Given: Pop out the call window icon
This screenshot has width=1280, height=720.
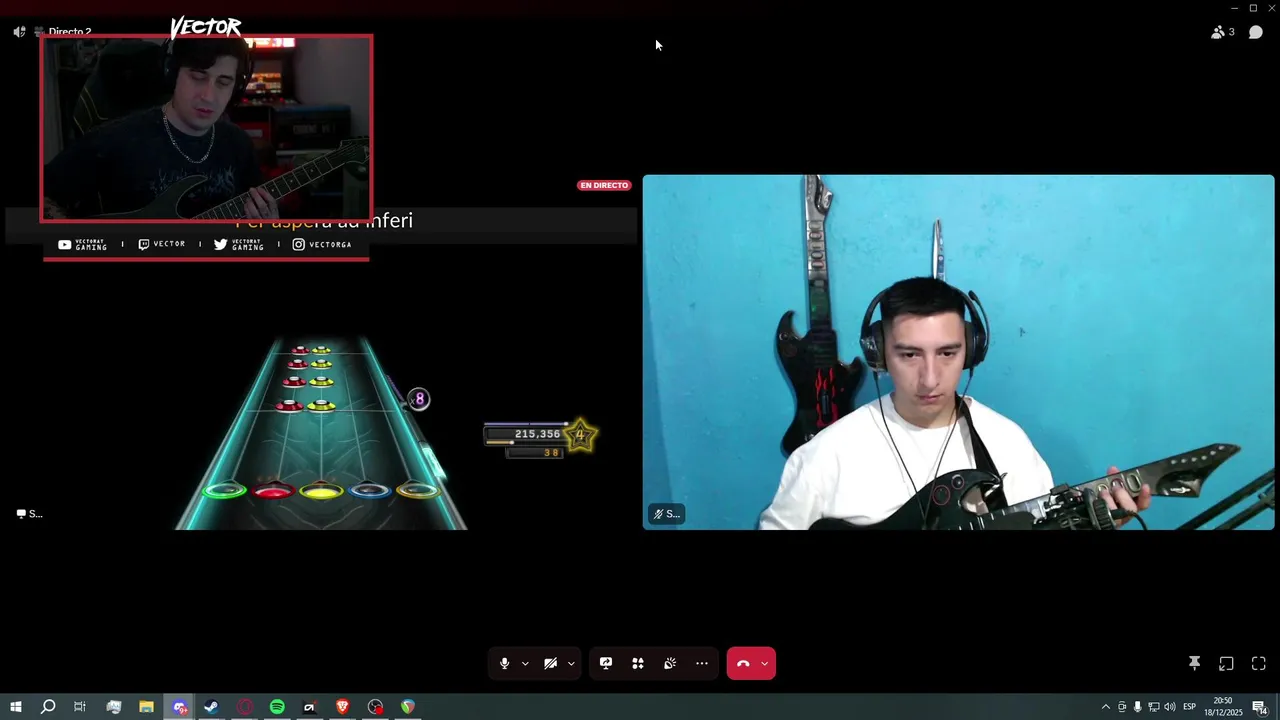Looking at the screenshot, I should [1226, 663].
